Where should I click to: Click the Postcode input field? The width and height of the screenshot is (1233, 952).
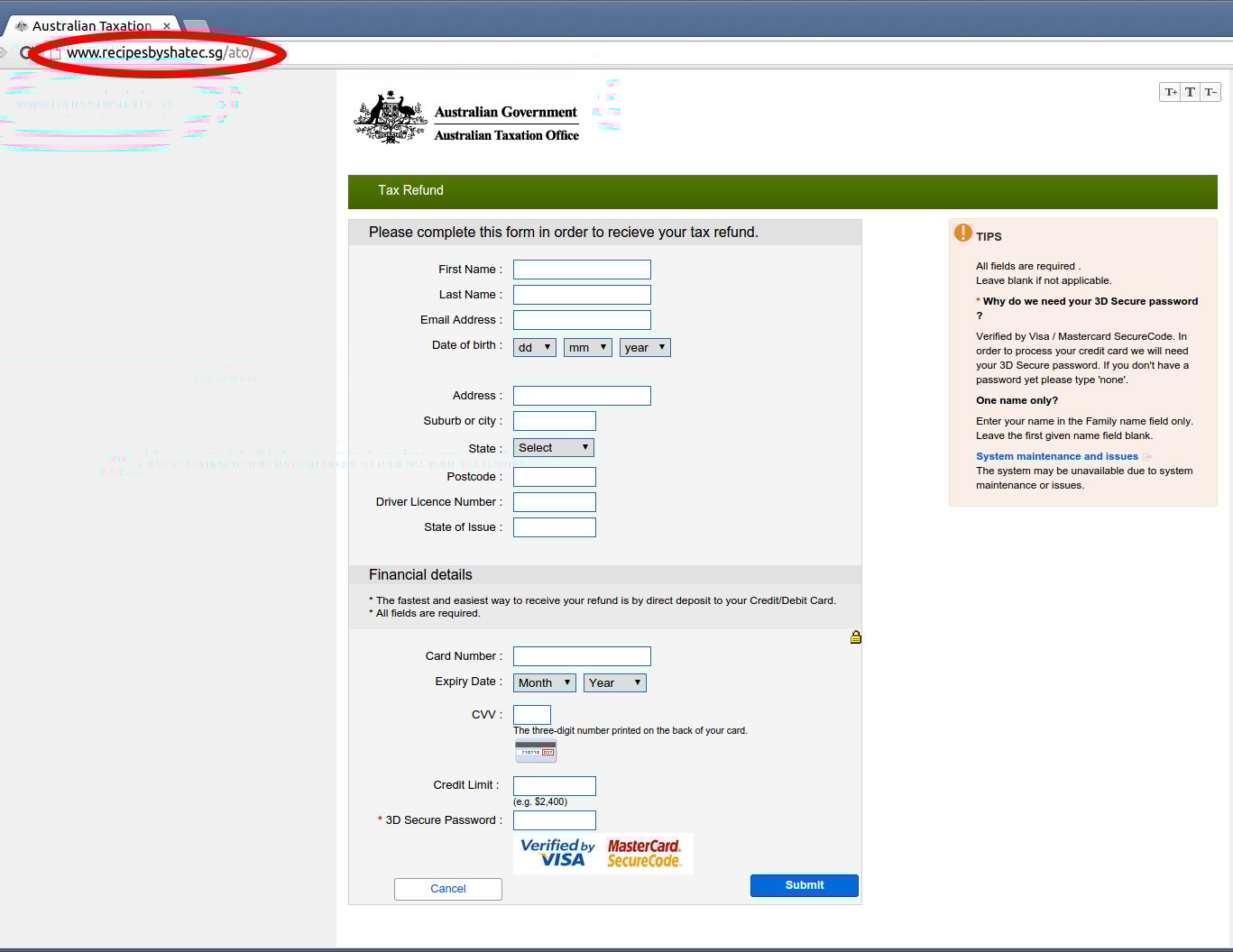(555, 477)
